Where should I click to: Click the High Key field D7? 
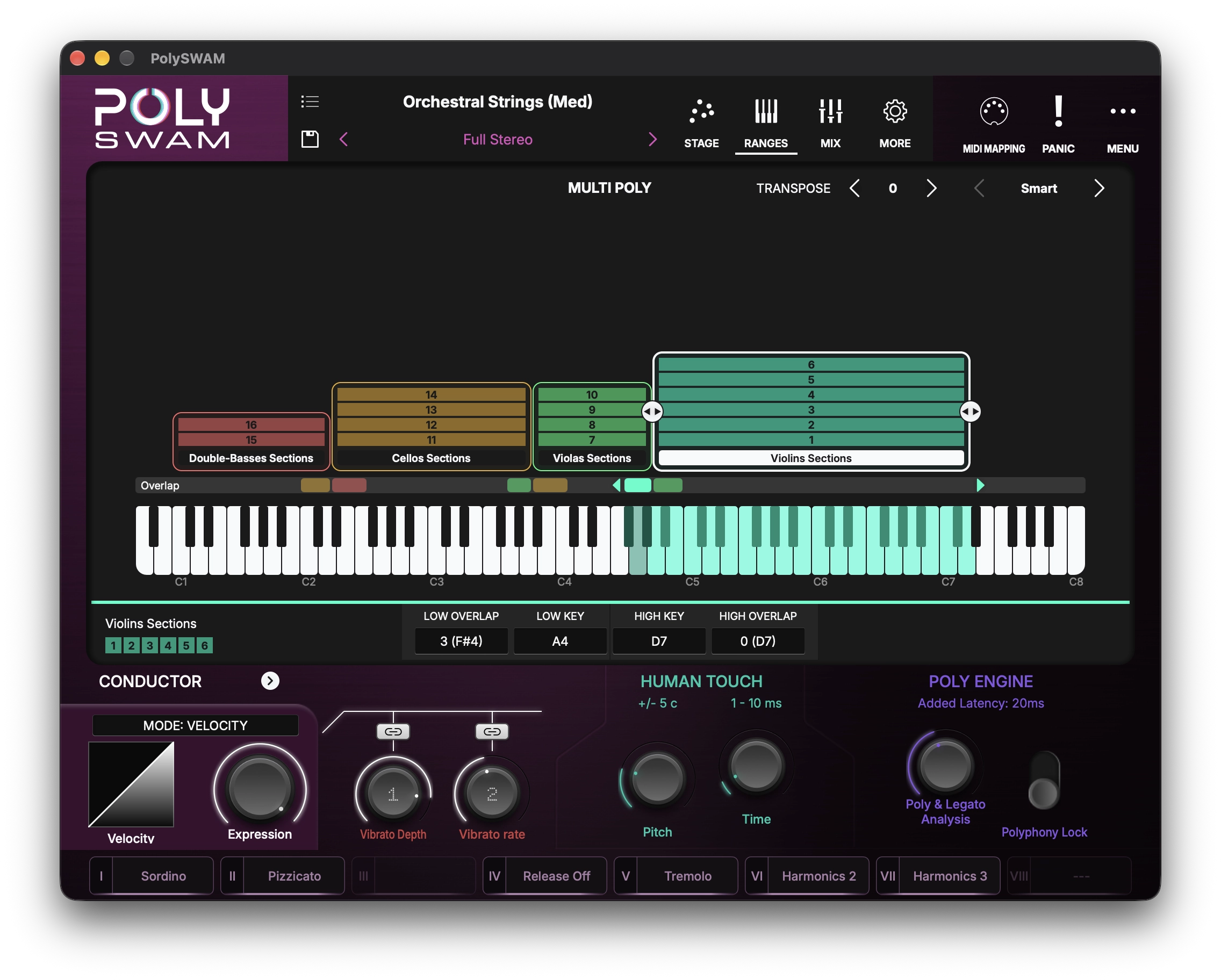coord(659,641)
